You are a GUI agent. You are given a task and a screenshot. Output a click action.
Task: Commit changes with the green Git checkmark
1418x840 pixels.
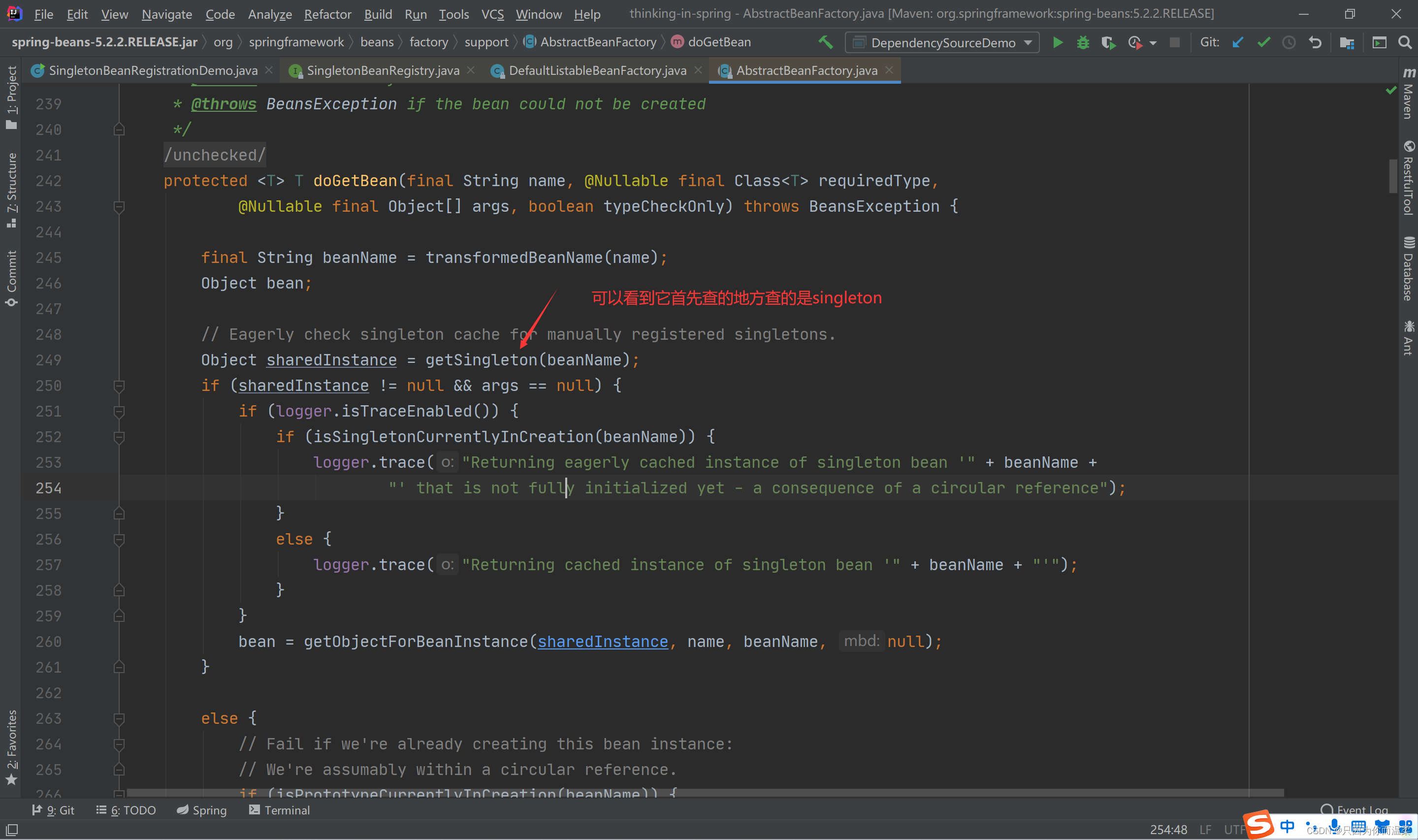1263,42
